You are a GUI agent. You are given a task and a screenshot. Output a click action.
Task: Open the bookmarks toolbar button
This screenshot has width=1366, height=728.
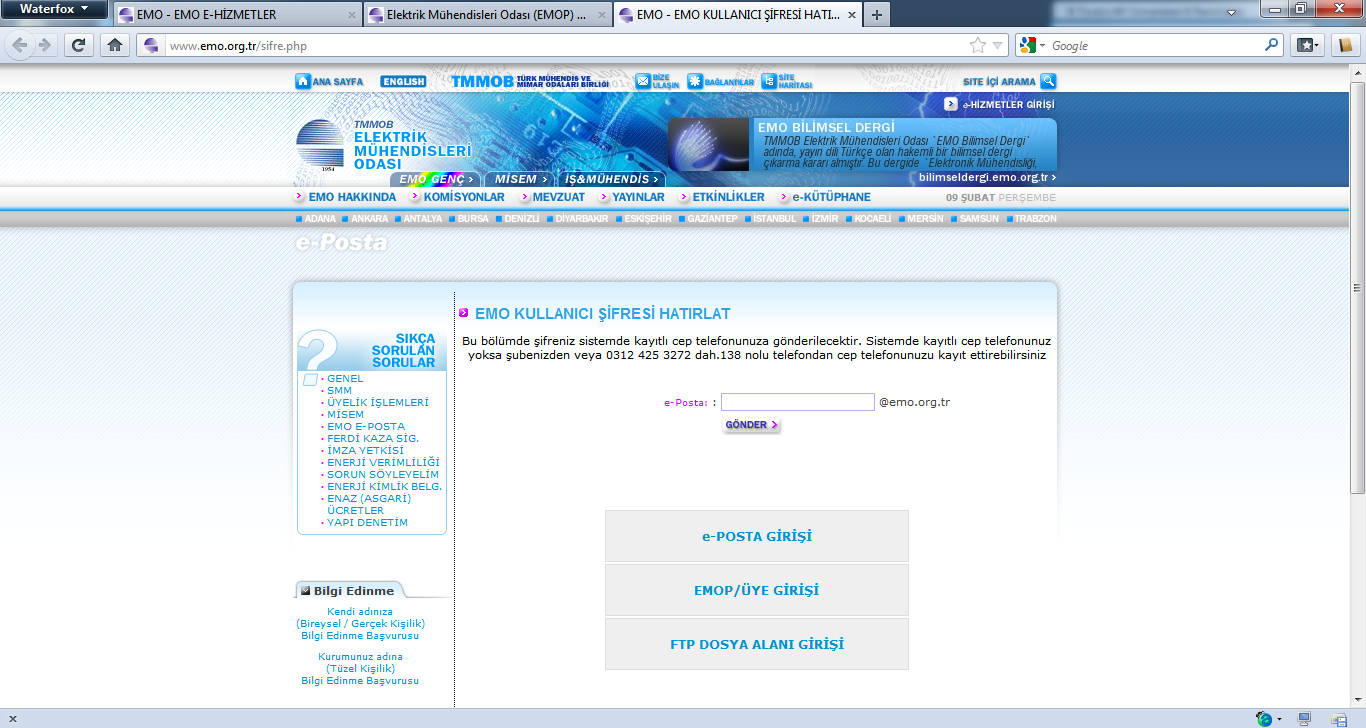point(1307,45)
